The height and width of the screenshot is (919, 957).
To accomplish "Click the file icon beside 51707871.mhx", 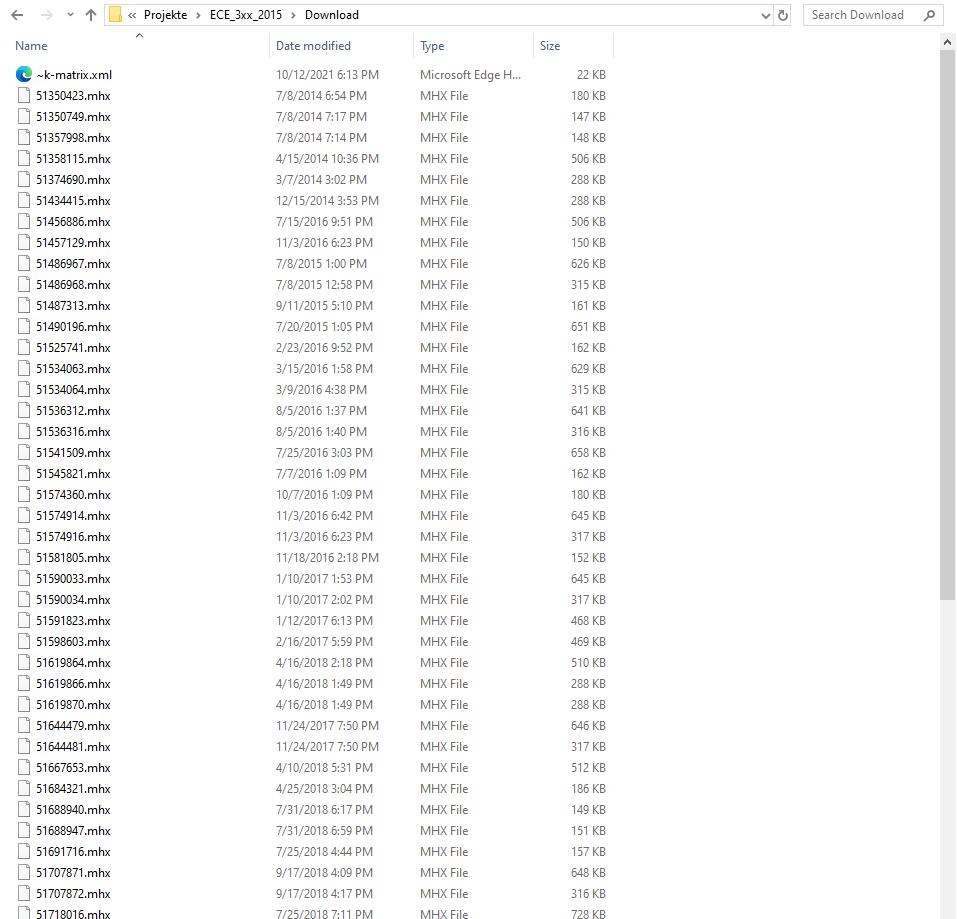I will click(x=23, y=872).
